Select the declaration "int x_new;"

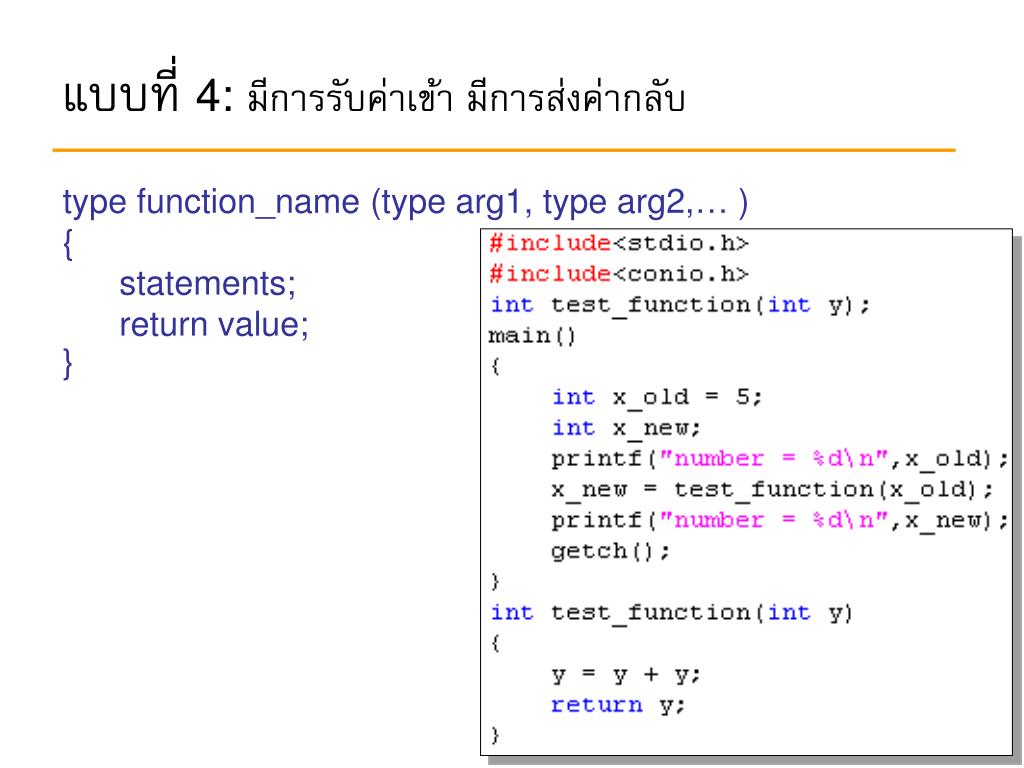click(x=626, y=428)
